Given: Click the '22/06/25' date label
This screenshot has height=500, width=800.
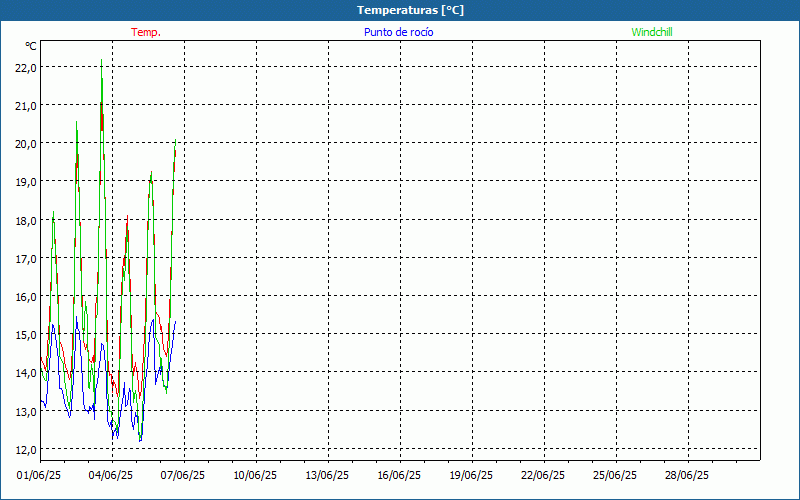Looking at the screenshot, I should (543, 476).
